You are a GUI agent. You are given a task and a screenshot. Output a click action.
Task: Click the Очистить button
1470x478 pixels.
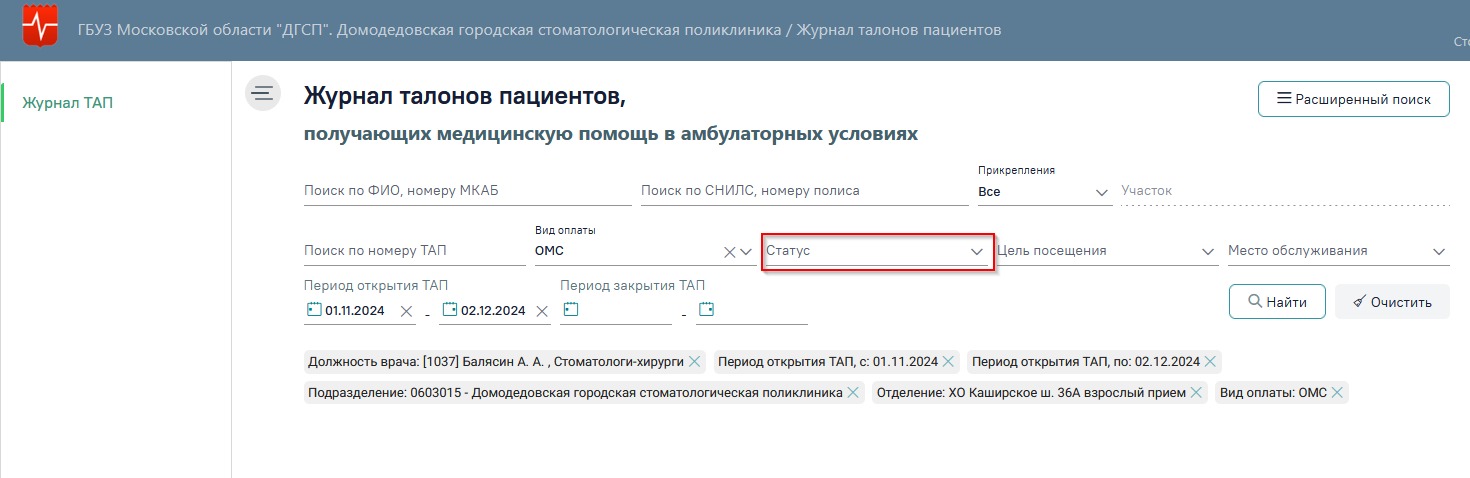tap(1392, 302)
